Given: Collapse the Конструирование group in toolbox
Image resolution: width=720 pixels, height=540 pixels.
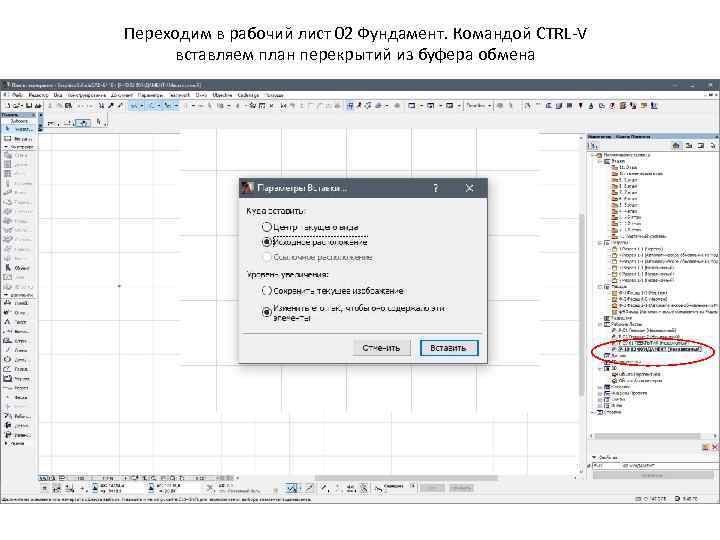Looking at the screenshot, I should pyautogui.click(x=6, y=147).
